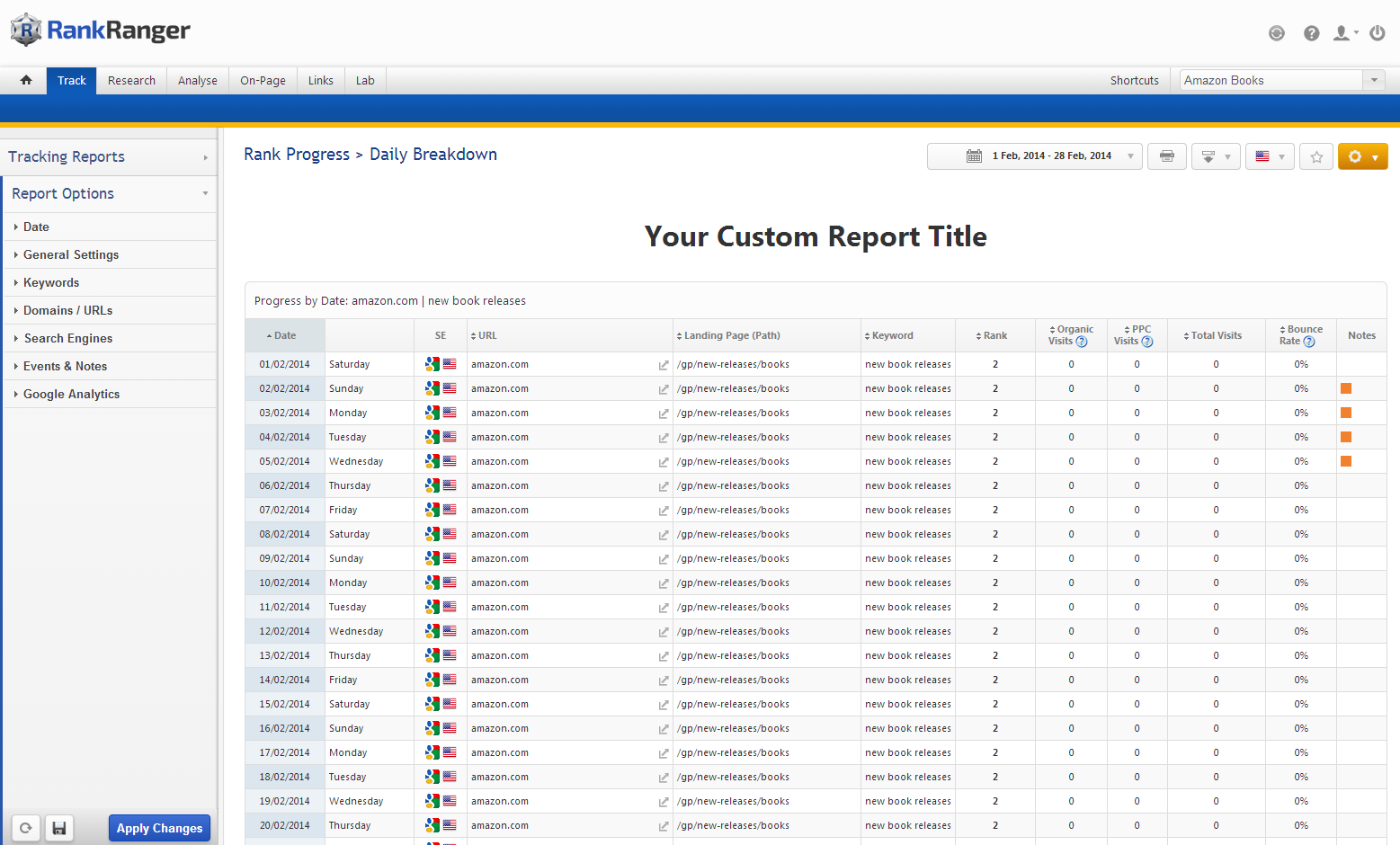1400x845 pixels.
Task: Open the orange gear settings dropdown
Action: [x=1362, y=156]
